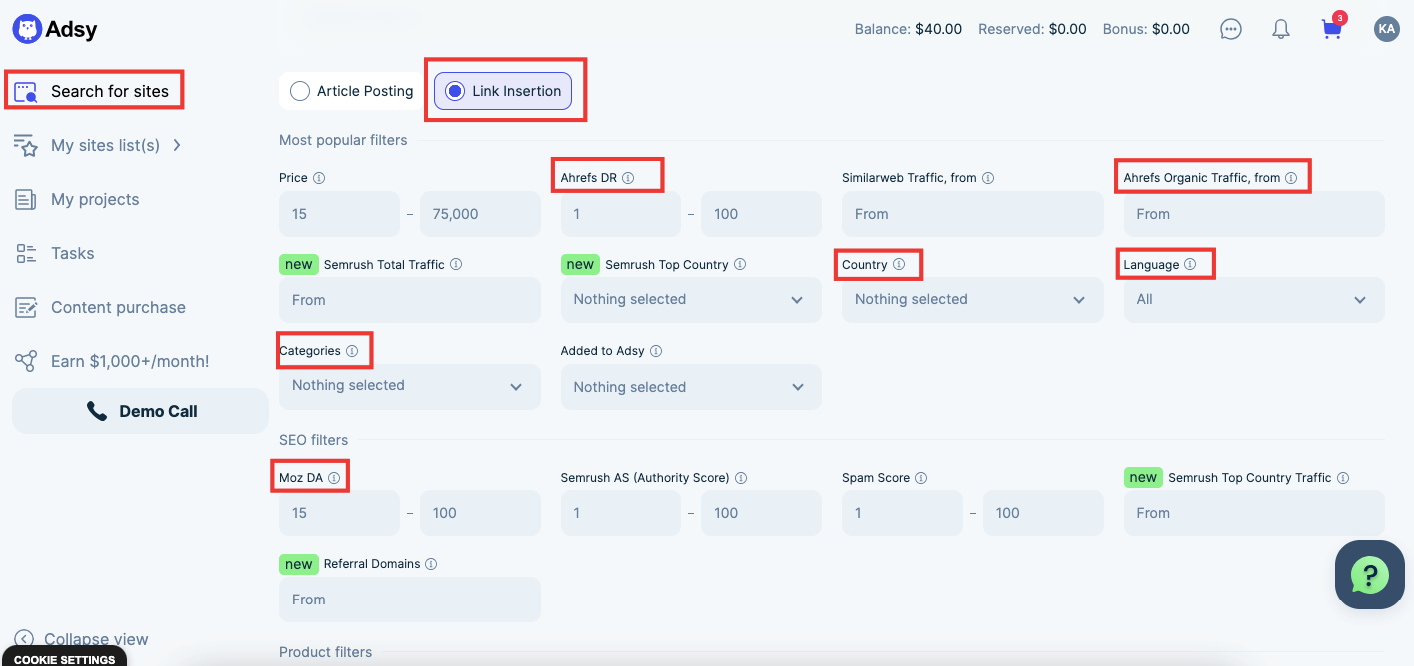Click the Adsy logo
This screenshot has width=1414, height=666.
[x=55, y=29]
